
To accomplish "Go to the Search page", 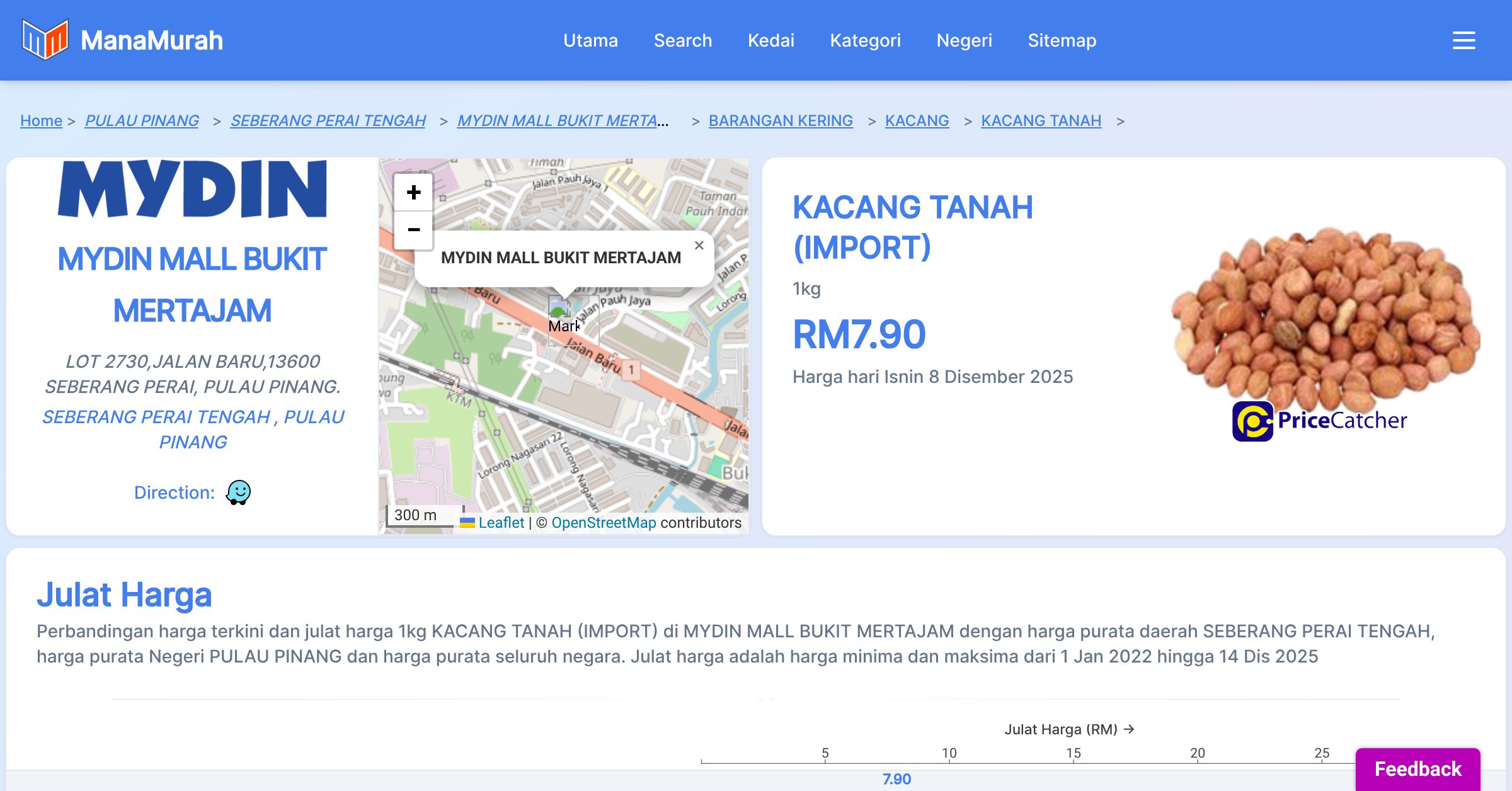I will coord(682,40).
